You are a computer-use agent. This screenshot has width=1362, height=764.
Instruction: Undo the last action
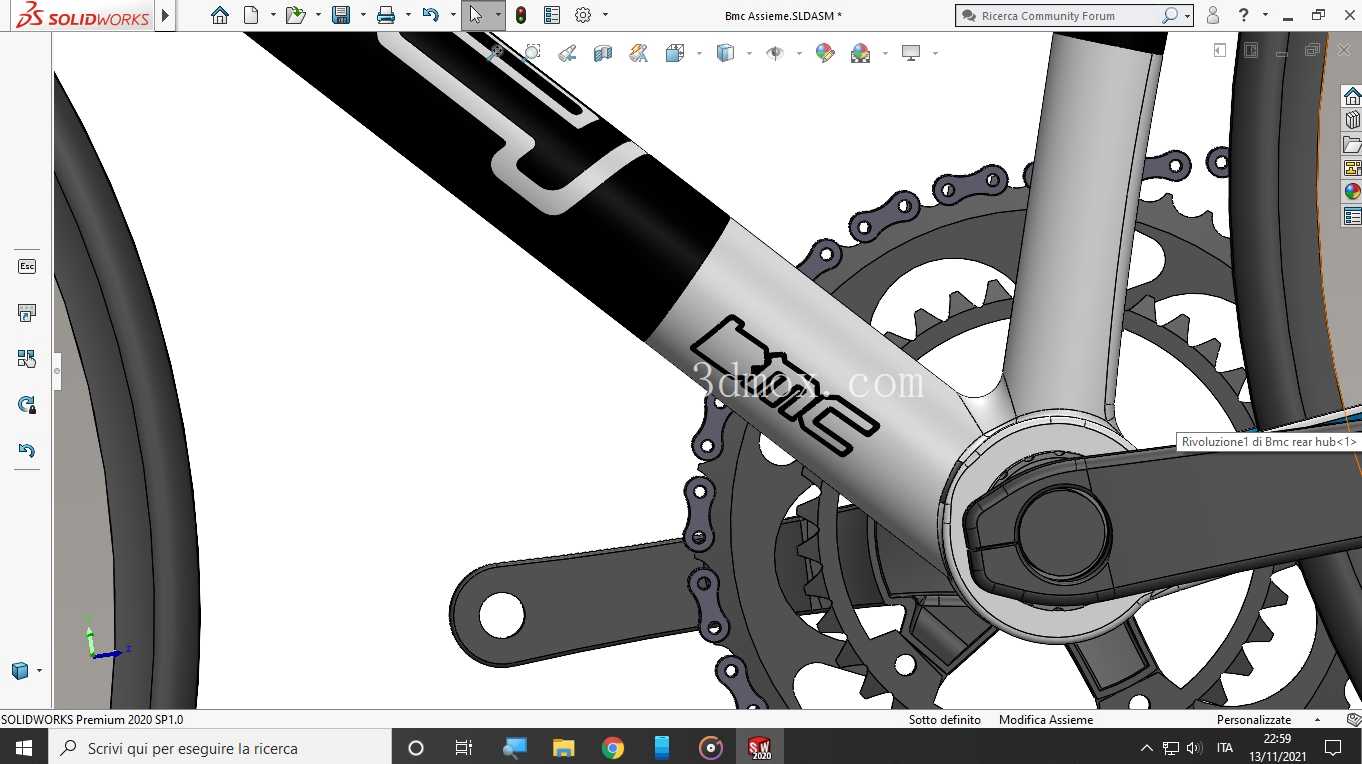(x=431, y=15)
